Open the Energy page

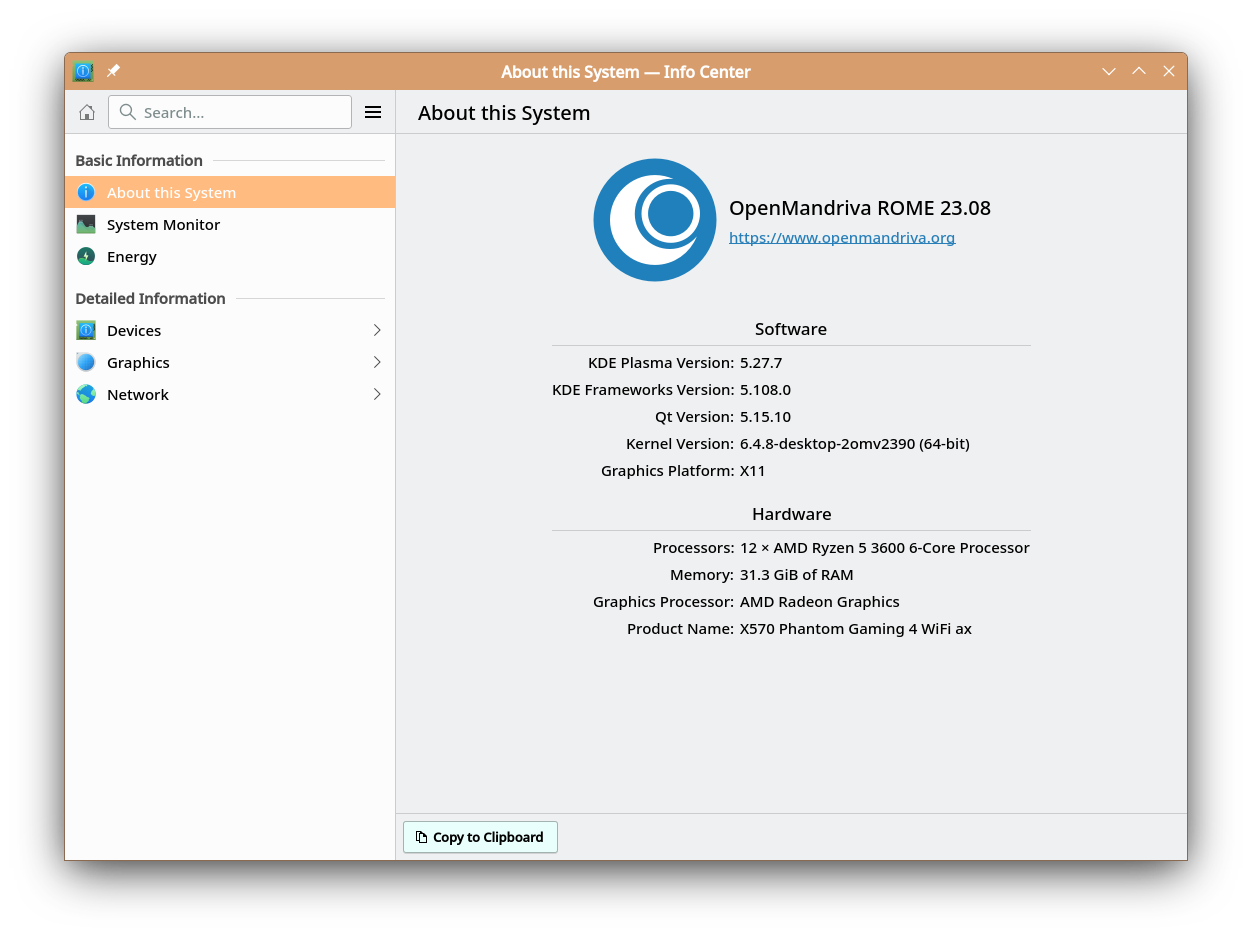coord(230,256)
